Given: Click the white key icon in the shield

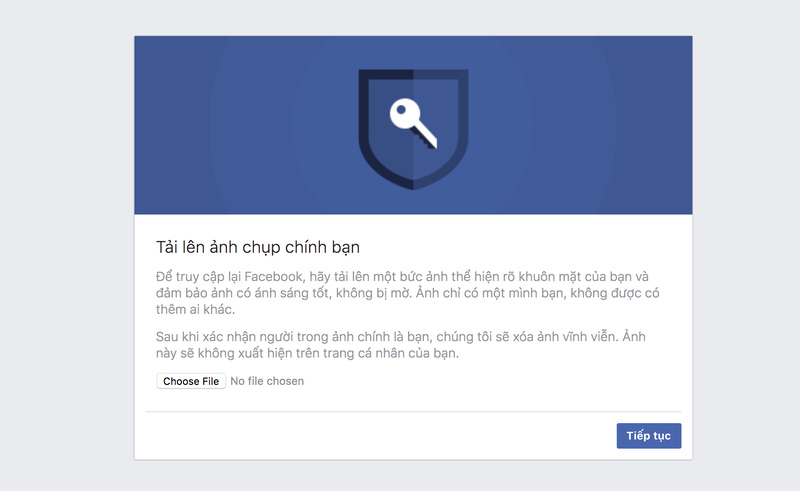Looking at the screenshot, I should [414, 123].
